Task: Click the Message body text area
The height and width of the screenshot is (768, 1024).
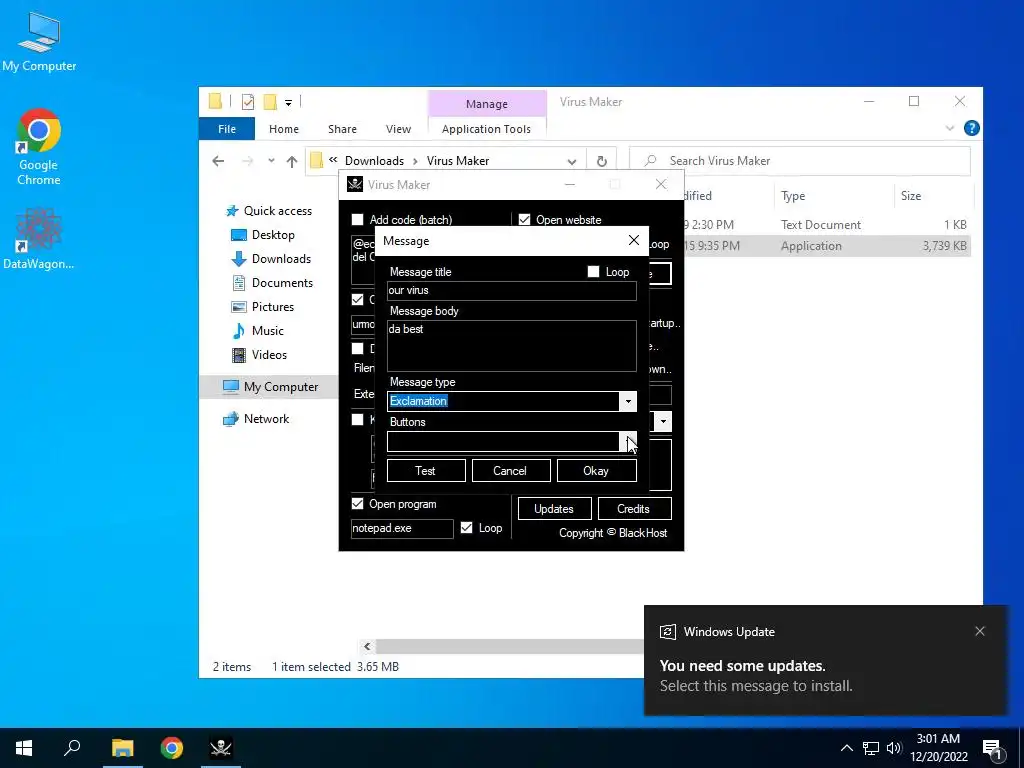Action: [511, 346]
